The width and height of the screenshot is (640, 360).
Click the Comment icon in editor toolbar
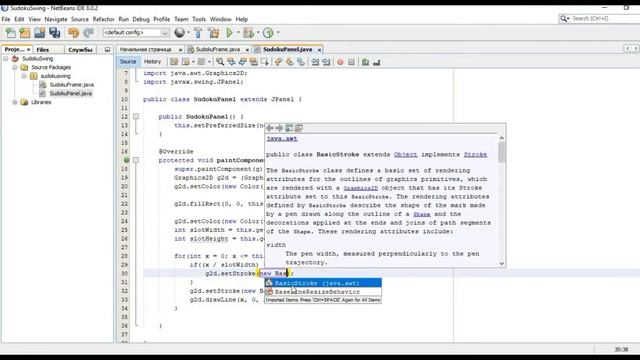365,62
